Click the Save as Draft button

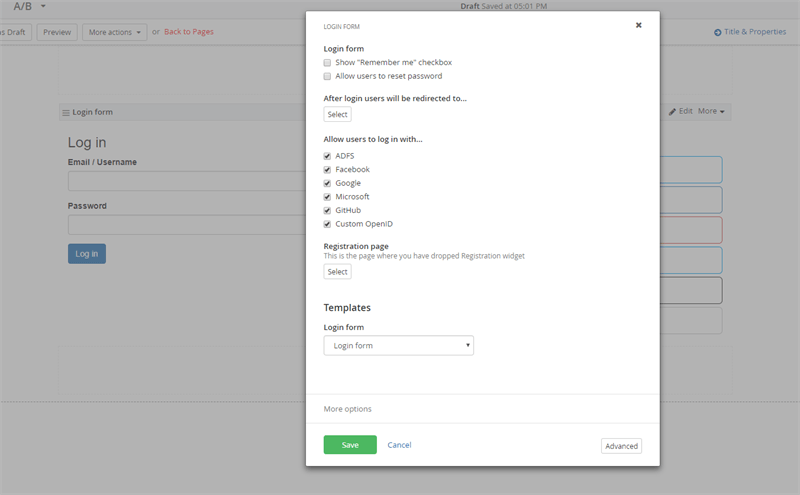[x=16, y=32]
